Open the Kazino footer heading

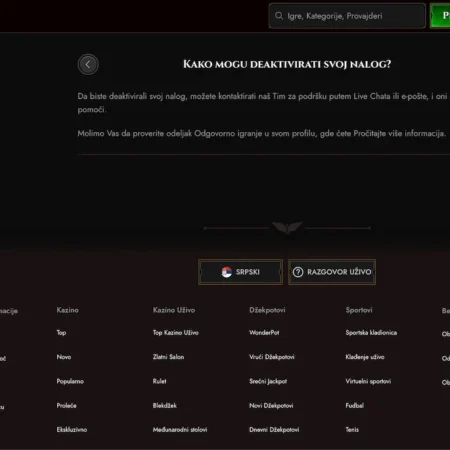coord(68,310)
